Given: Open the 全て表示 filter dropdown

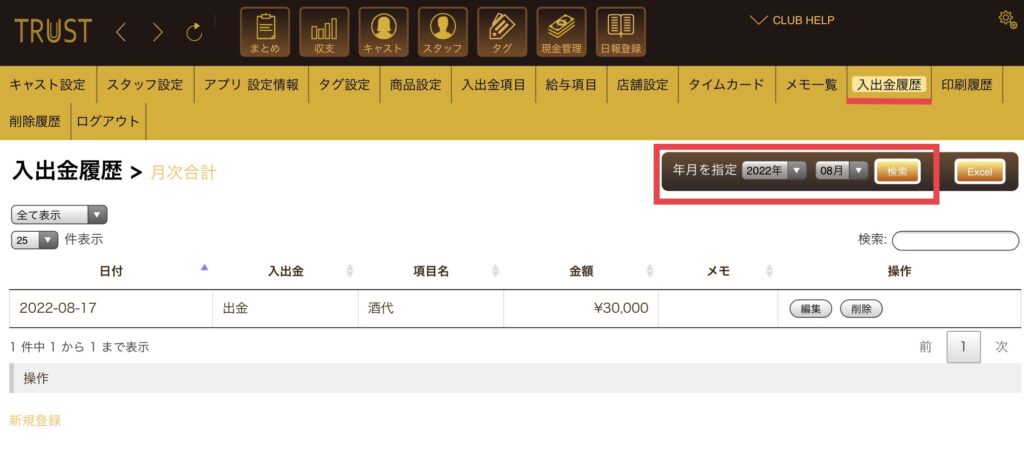Looking at the screenshot, I should click(x=59, y=215).
